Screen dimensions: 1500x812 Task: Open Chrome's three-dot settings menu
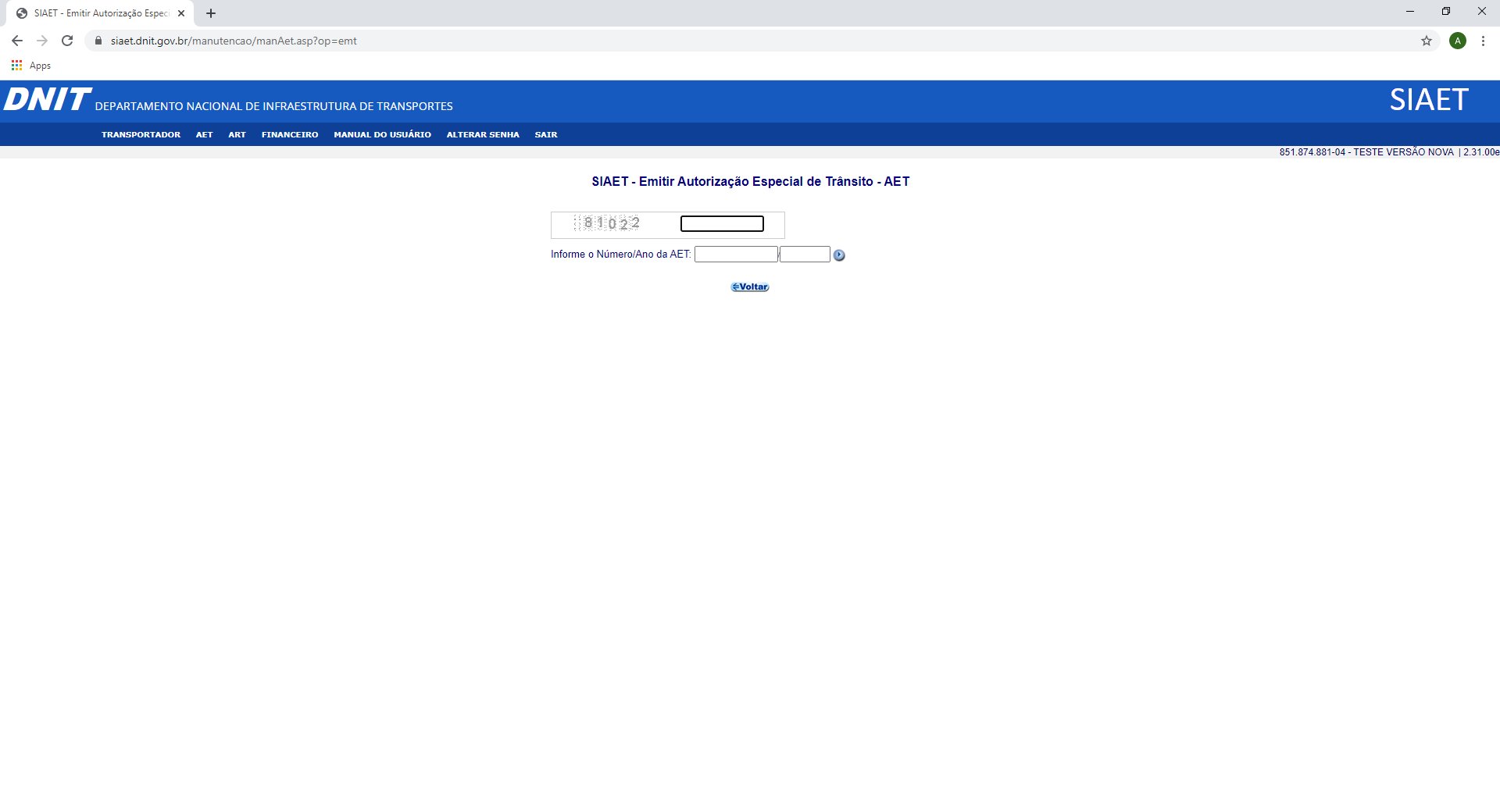tap(1483, 40)
